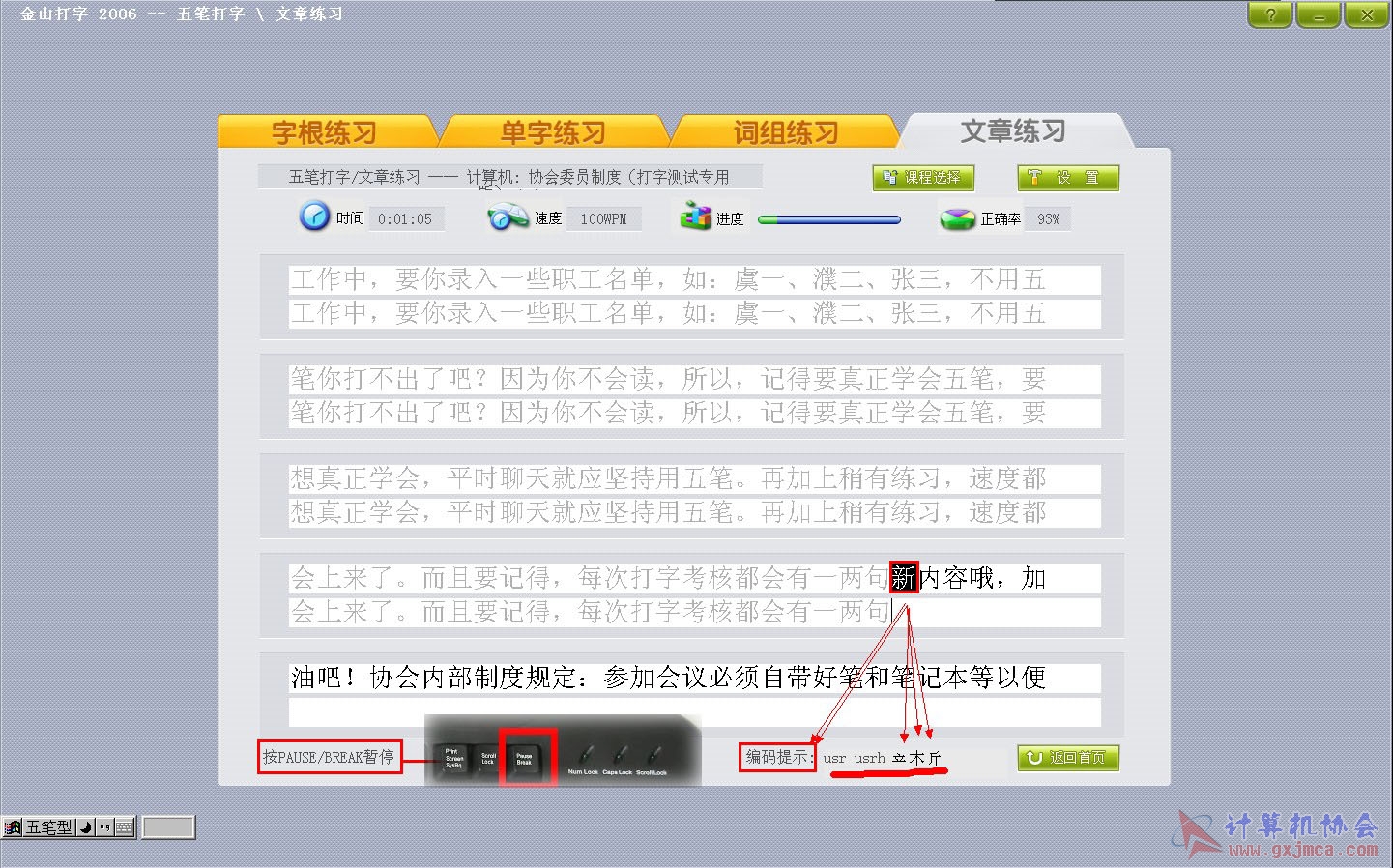
Task: Click the help question-mark button
Action: coord(1270,14)
